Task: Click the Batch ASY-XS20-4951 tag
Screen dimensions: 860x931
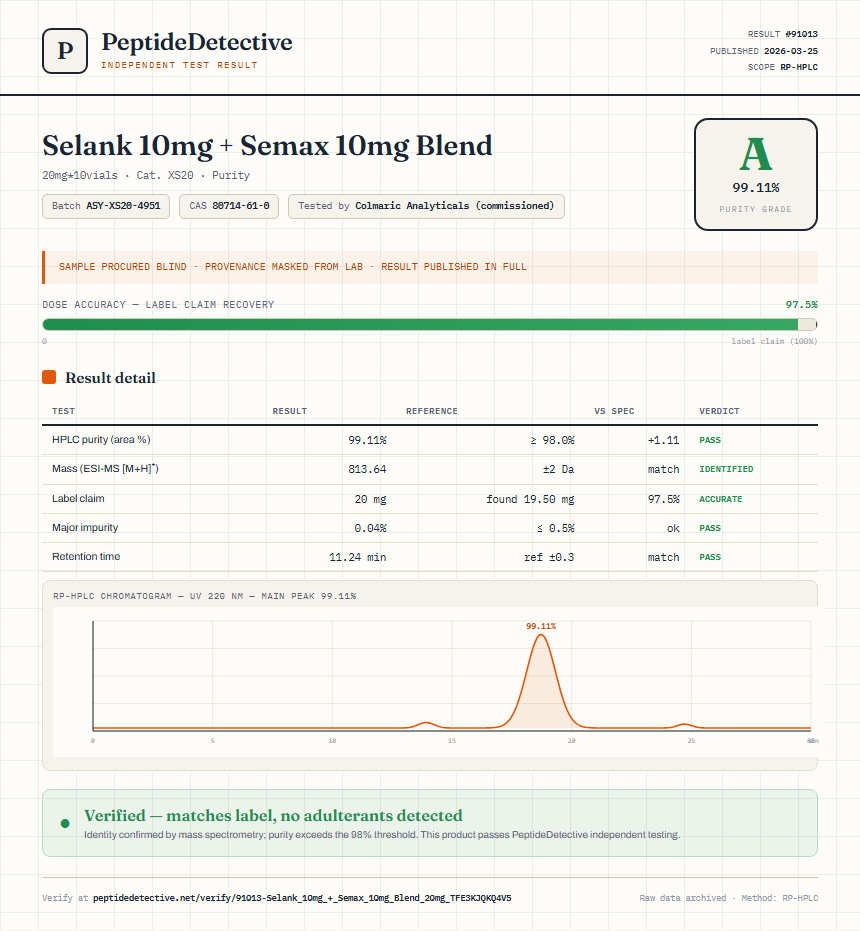Action: [x=106, y=206]
